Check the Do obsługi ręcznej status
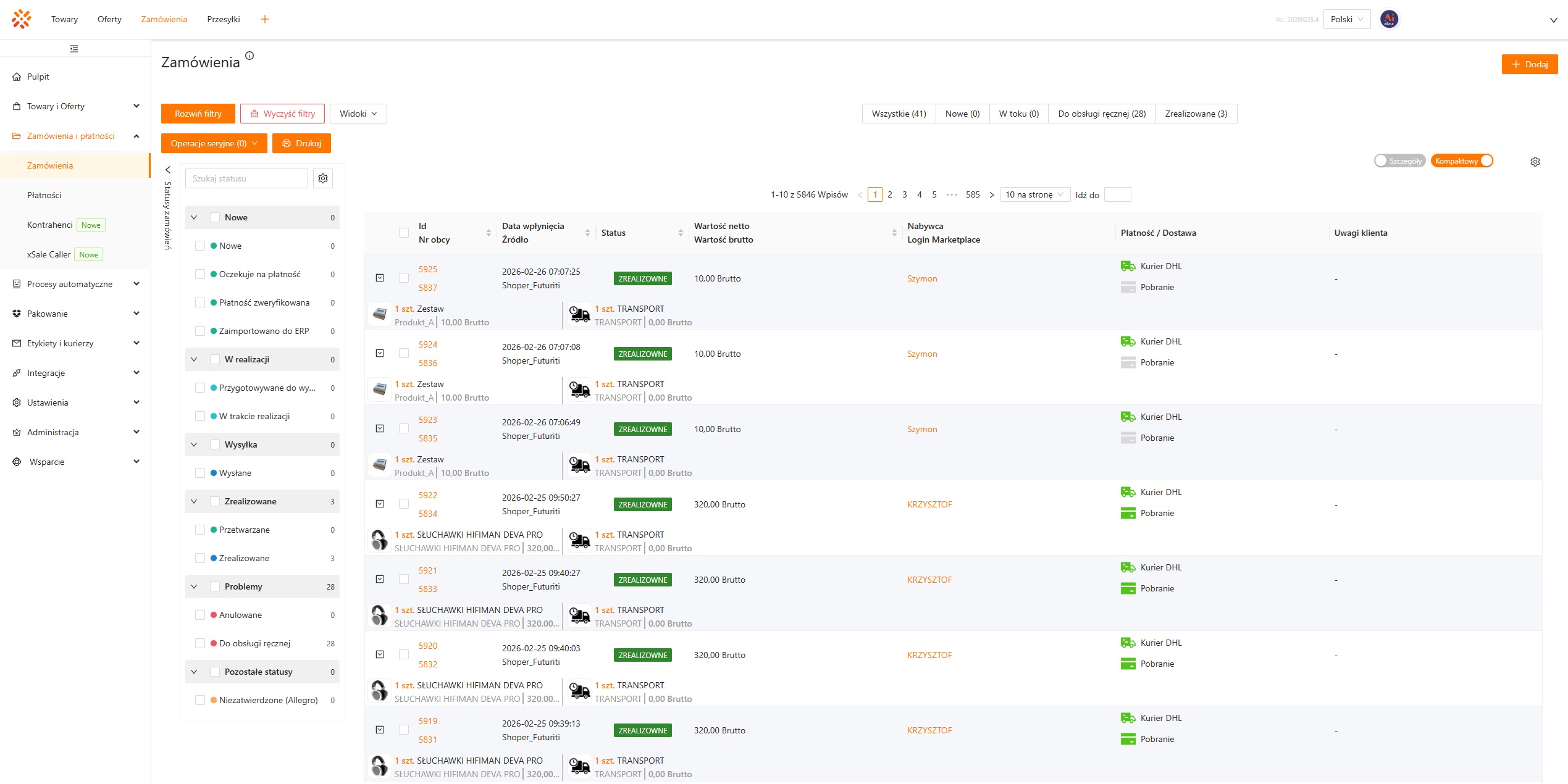 pos(200,643)
